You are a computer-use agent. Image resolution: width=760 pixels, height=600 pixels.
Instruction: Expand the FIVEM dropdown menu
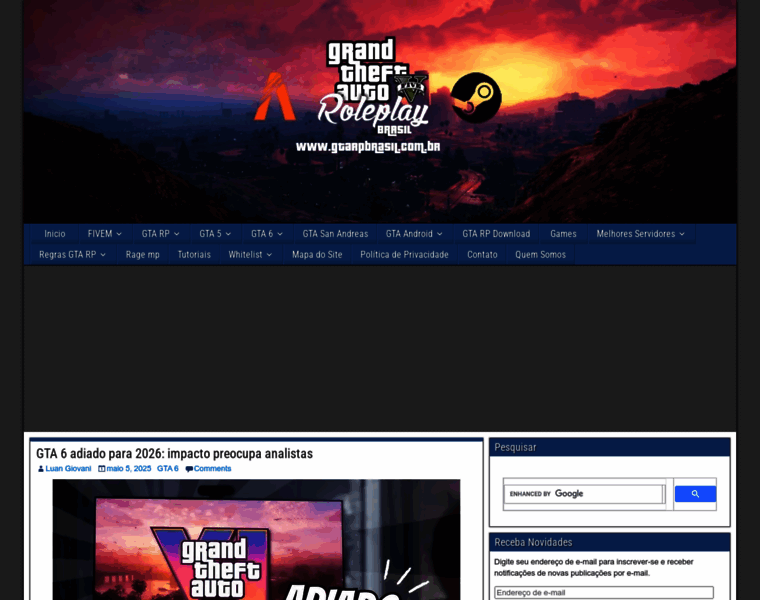pos(105,234)
